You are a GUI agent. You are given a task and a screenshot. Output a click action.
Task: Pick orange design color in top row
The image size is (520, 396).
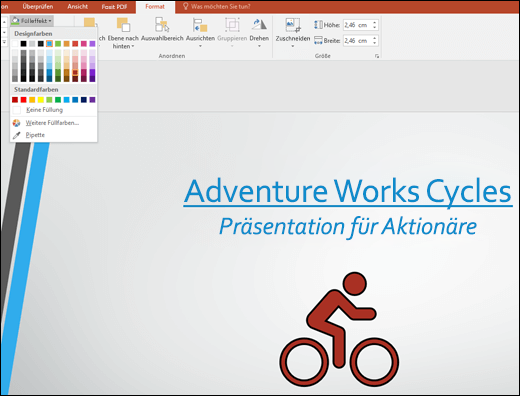pyautogui.click(x=67, y=44)
